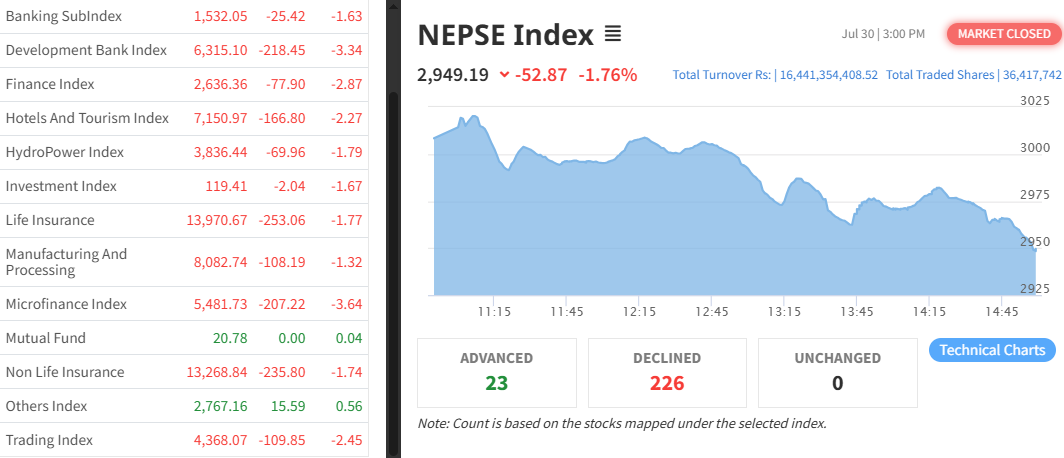Click the Advanced stocks count box
1064x458 pixels.
point(496,372)
